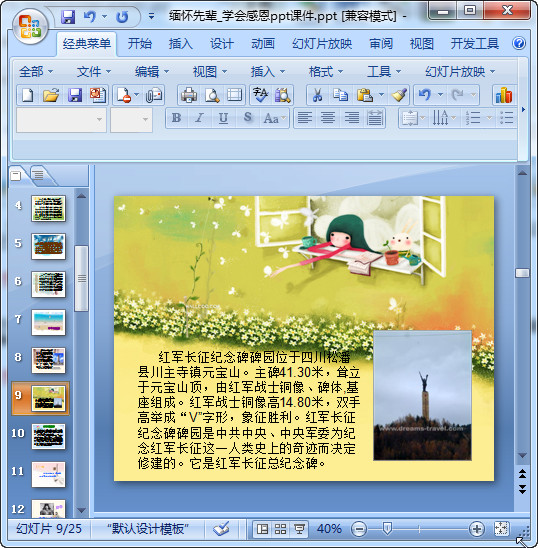Show outline pane tab
This screenshot has width=538, height=548.
pos(38,174)
